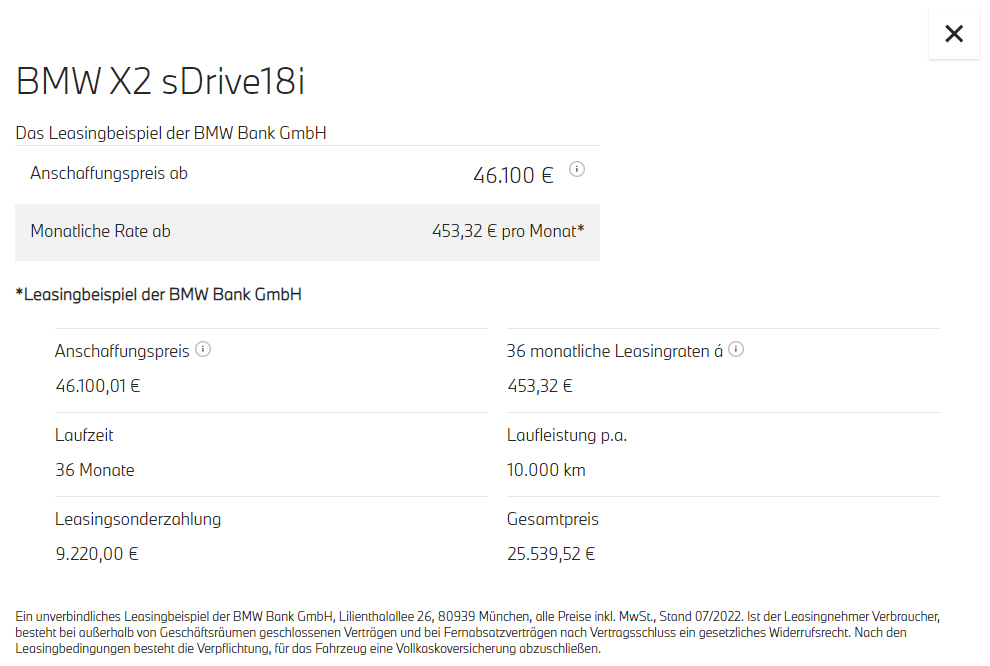This screenshot has width=990, height=666.
Task: Click the 'Anschaffungspreis' label in details table
Action: (x=122, y=351)
